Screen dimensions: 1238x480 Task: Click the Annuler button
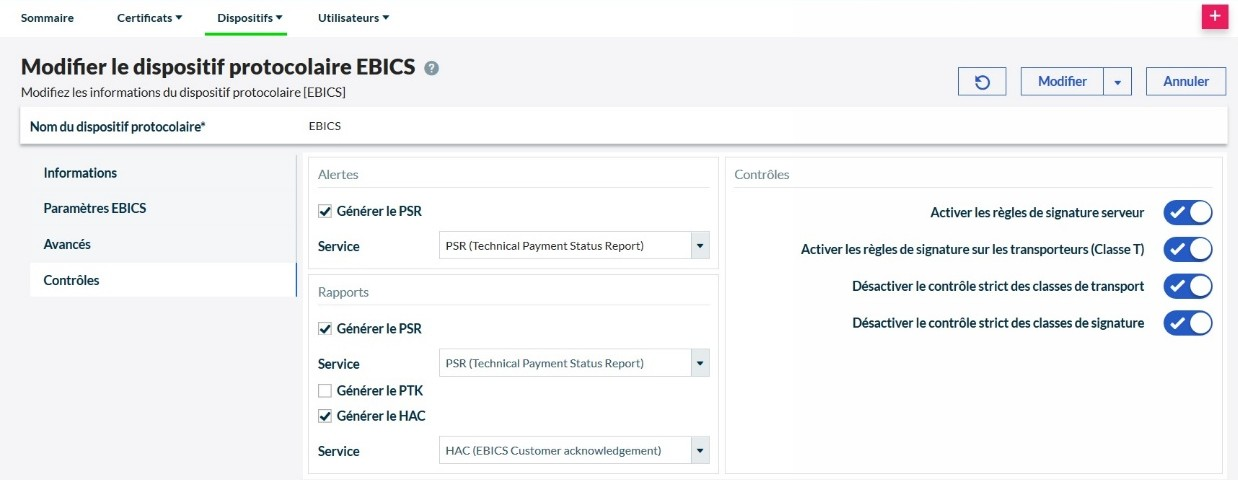point(1186,82)
